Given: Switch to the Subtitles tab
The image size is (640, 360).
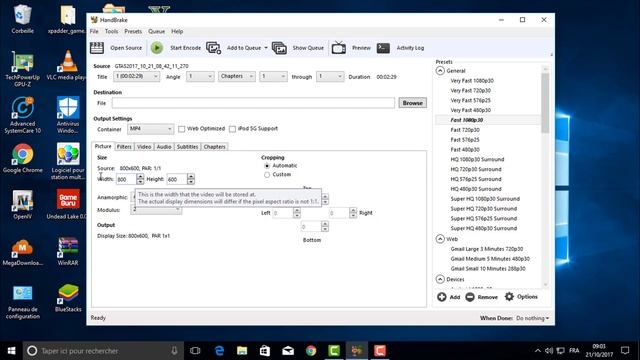Looking at the screenshot, I should (187, 147).
